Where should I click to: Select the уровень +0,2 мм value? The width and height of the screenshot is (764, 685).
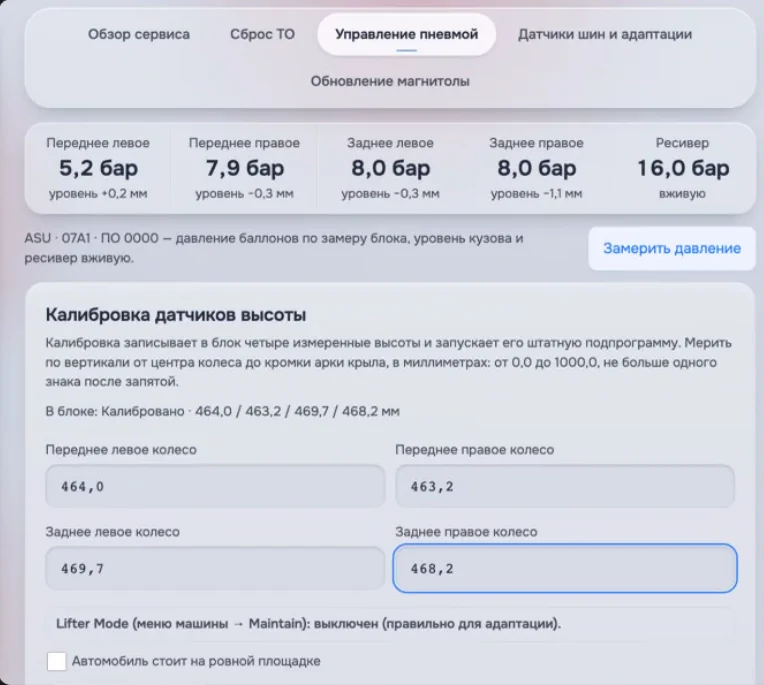point(98,193)
